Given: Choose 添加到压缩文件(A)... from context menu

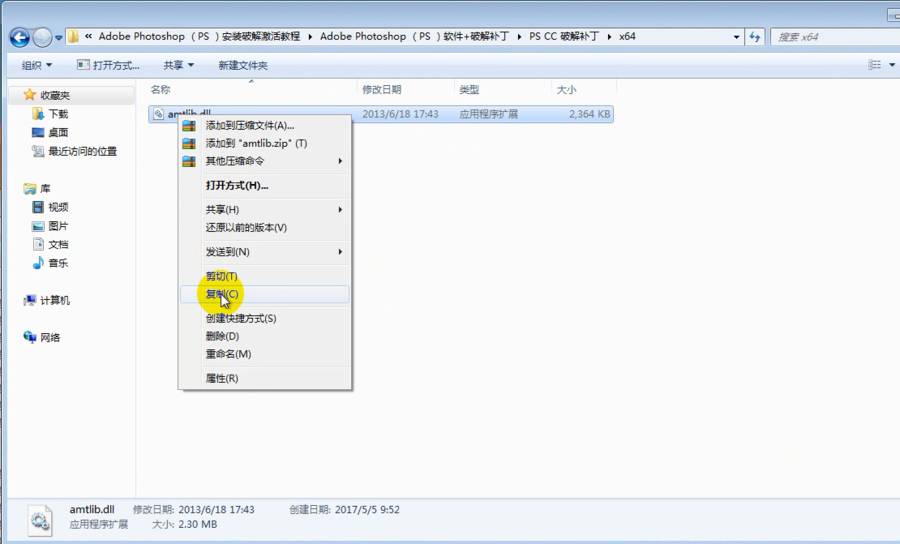Looking at the screenshot, I should coord(265,126).
